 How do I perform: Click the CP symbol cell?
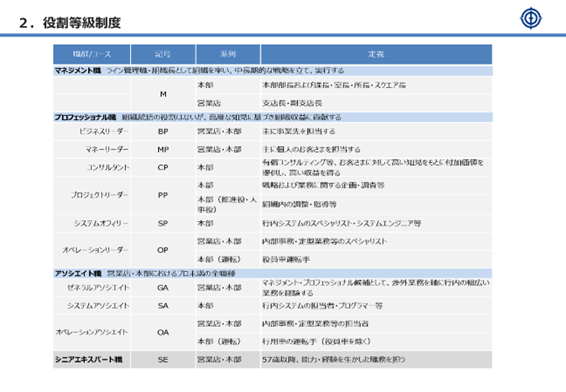pos(163,167)
